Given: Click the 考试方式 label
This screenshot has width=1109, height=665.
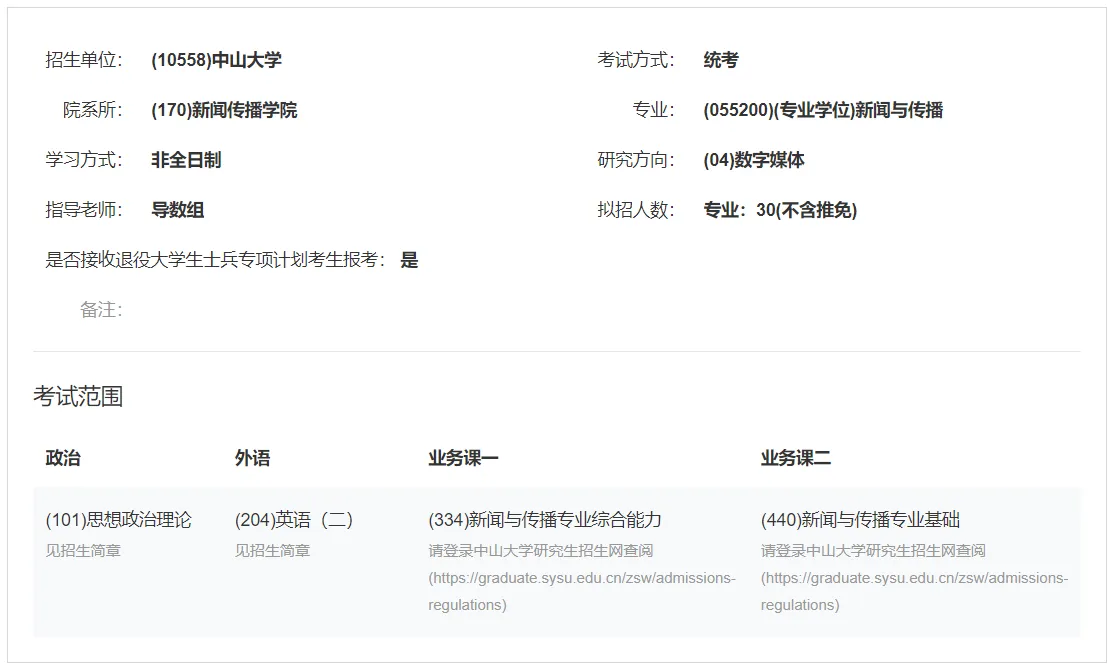Looking at the screenshot, I should (636, 60).
